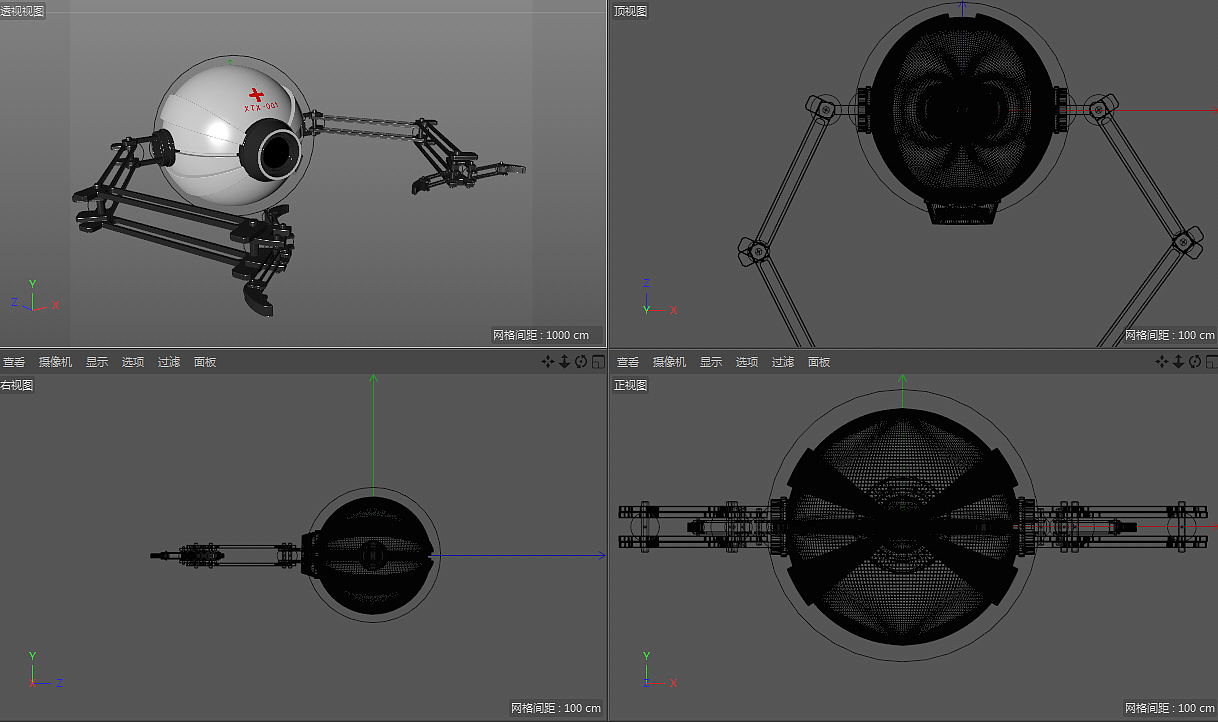The image size is (1218, 722).
Task: Click grid spacing text in top view
Action: tap(1170, 335)
